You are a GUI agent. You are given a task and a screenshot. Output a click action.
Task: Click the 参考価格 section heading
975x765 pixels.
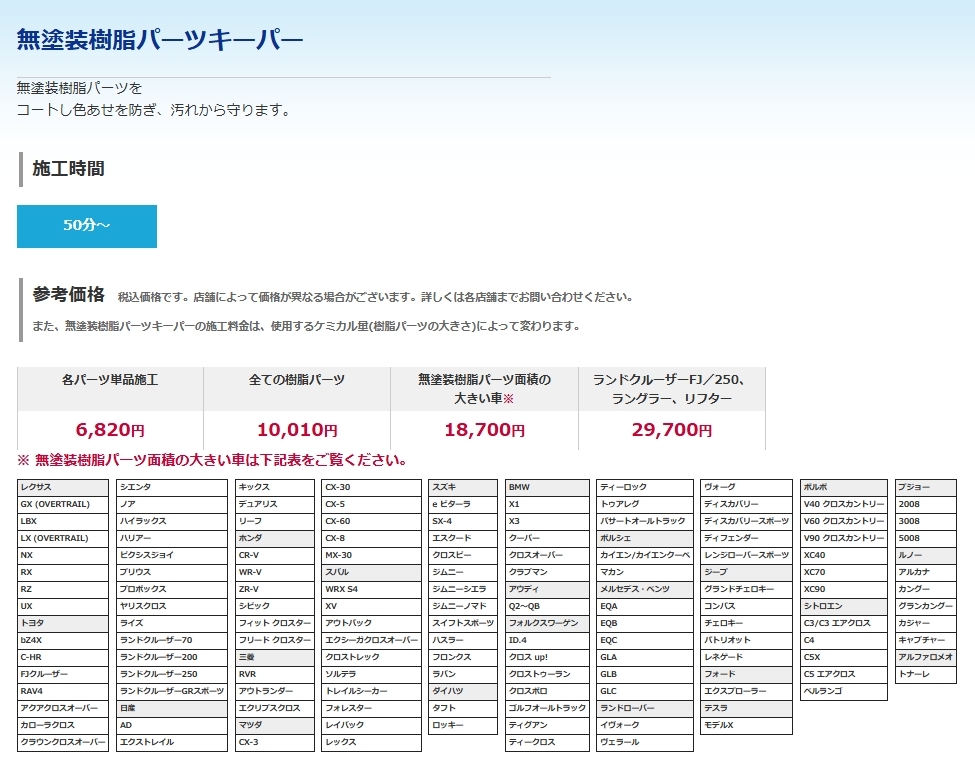[x=68, y=294]
